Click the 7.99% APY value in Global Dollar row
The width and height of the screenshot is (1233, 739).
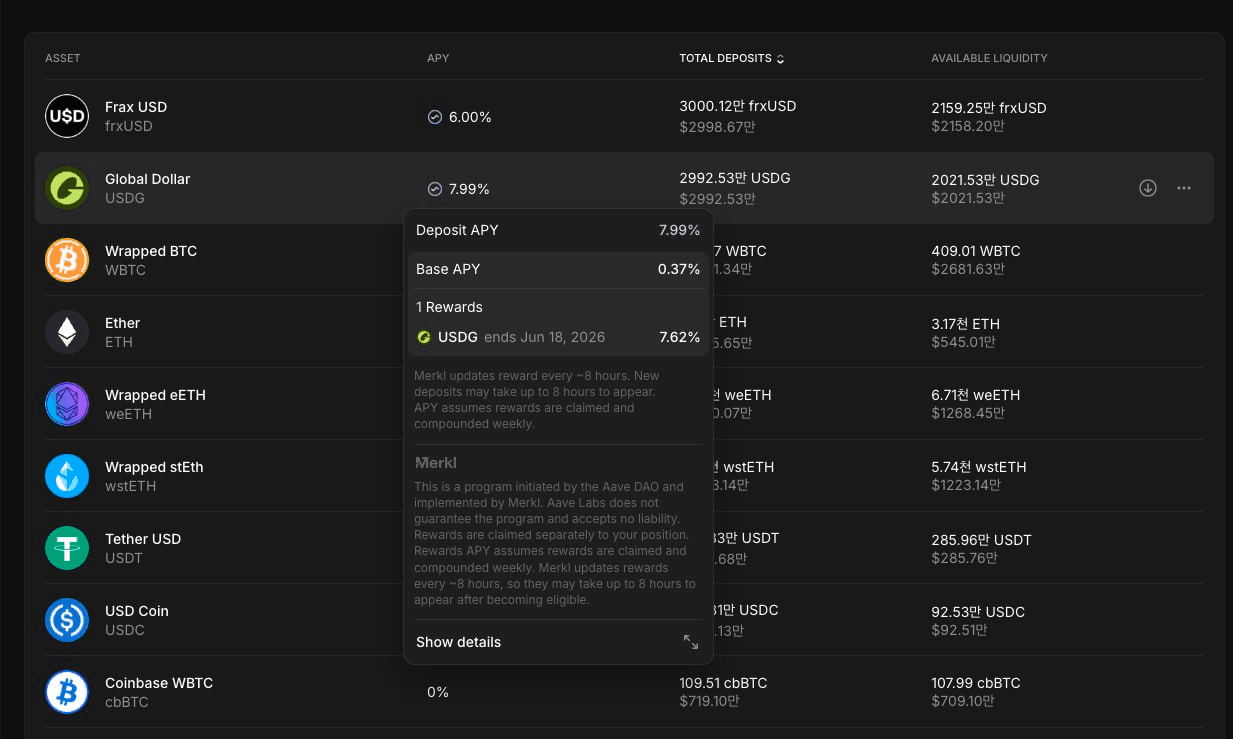pyautogui.click(x=469, y=189)
